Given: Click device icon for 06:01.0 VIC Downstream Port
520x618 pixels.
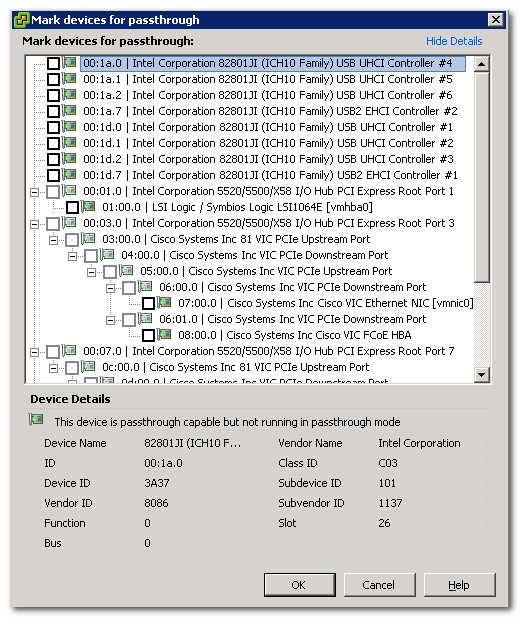Looking at the screenshot, I should [x=145, y=318].
